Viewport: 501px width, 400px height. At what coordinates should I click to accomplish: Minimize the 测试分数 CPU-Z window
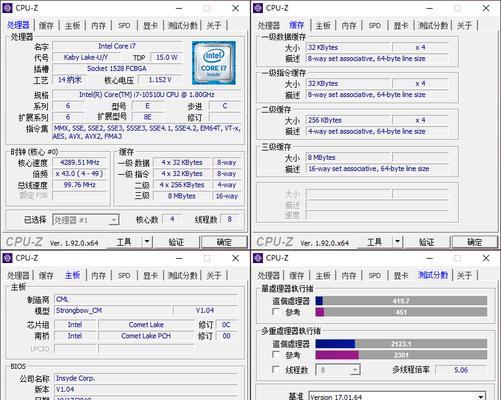point(430,258)
